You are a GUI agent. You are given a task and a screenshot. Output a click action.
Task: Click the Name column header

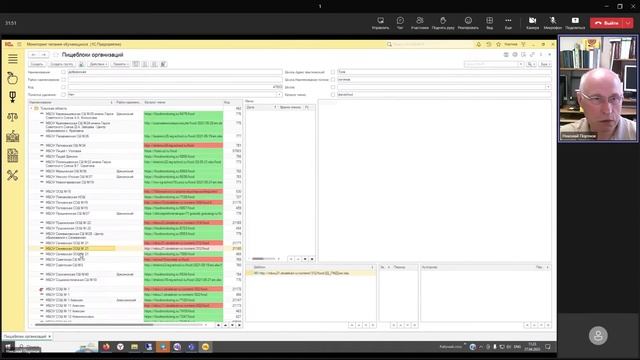(x=71, y=102)
